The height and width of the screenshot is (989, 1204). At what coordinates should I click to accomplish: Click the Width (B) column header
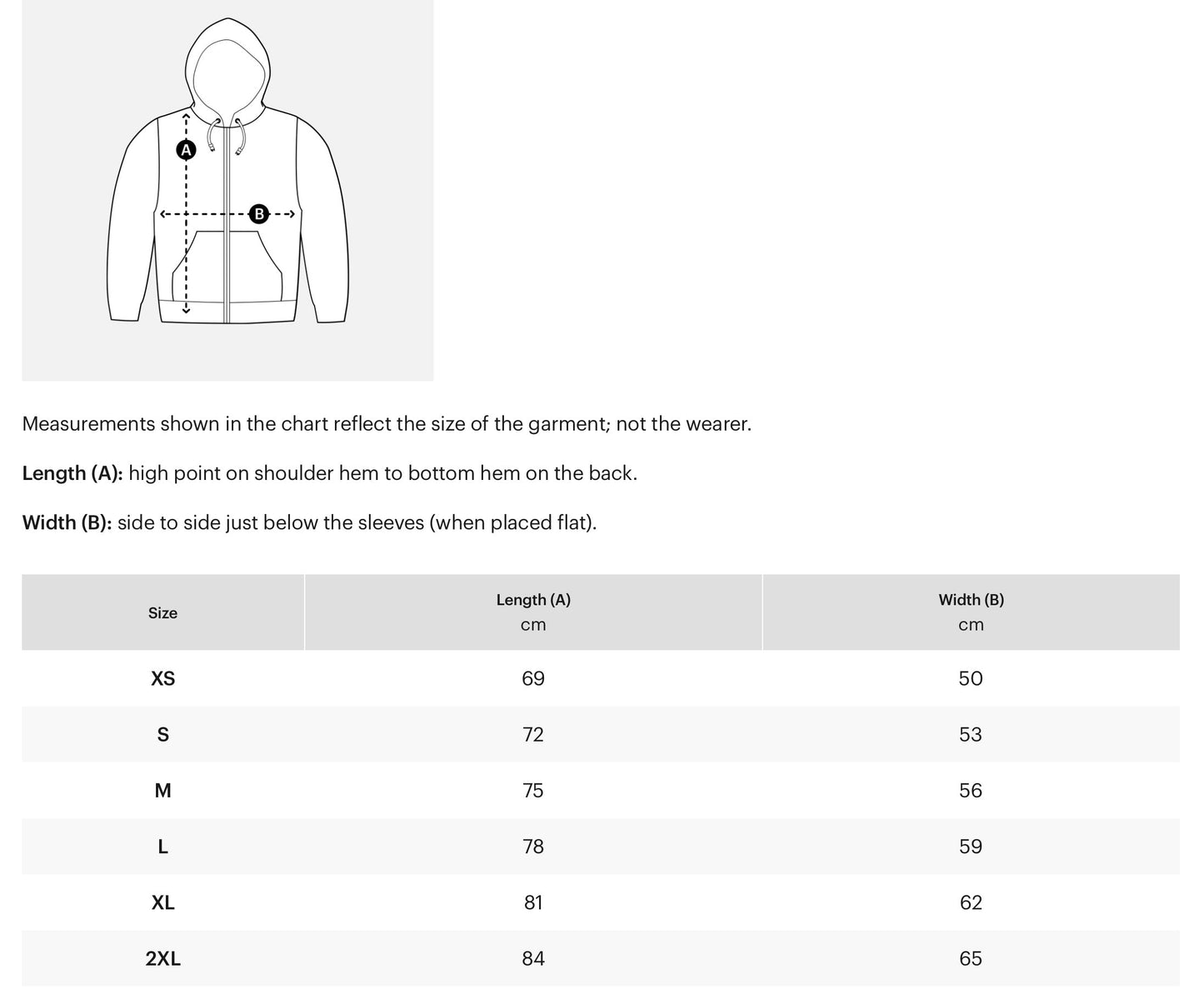pos(971,600)
